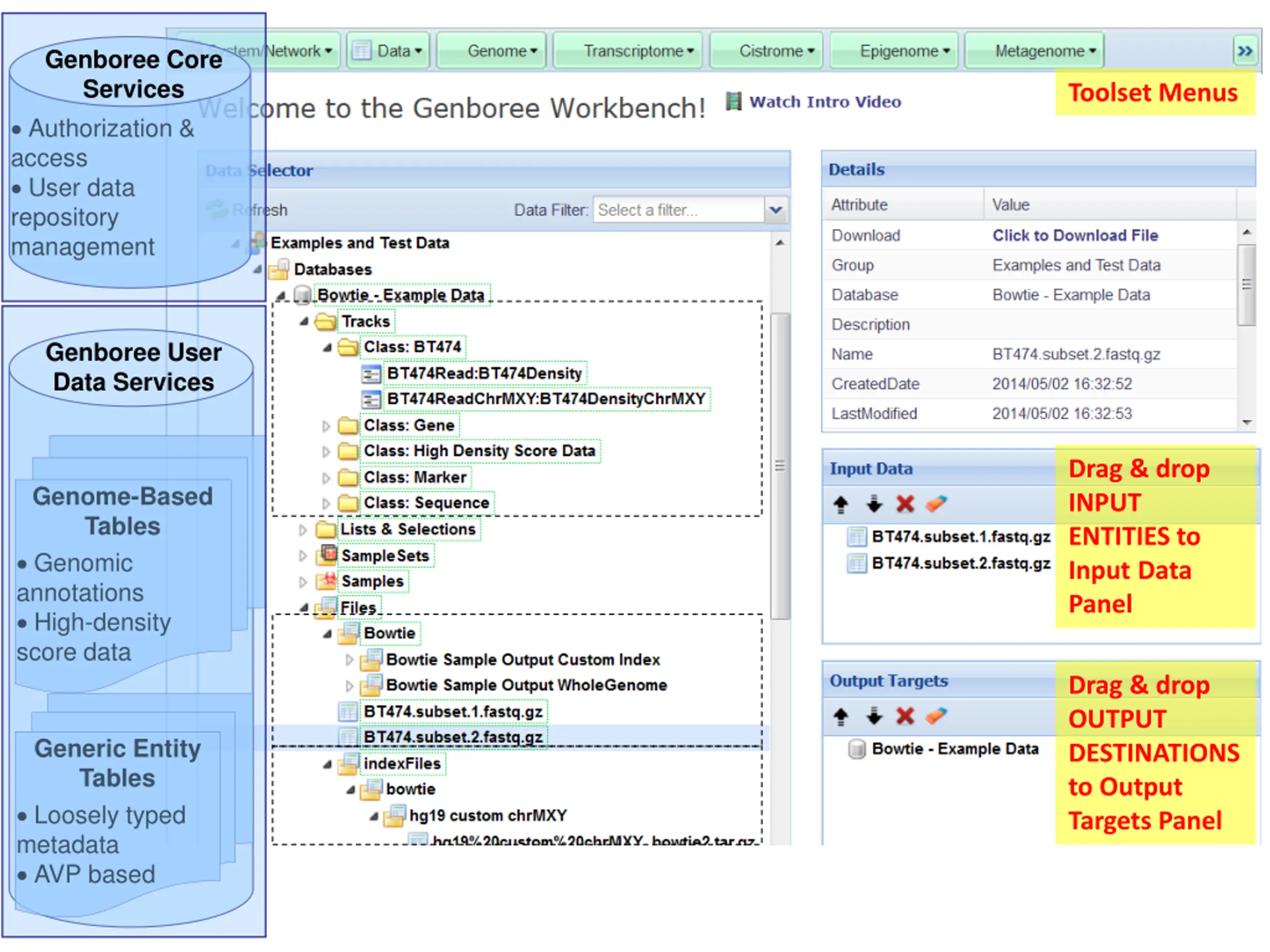Viewport: 1270px width, 952px height.
Task: Select the indexFiles folder label
Action: click(402, 764)
